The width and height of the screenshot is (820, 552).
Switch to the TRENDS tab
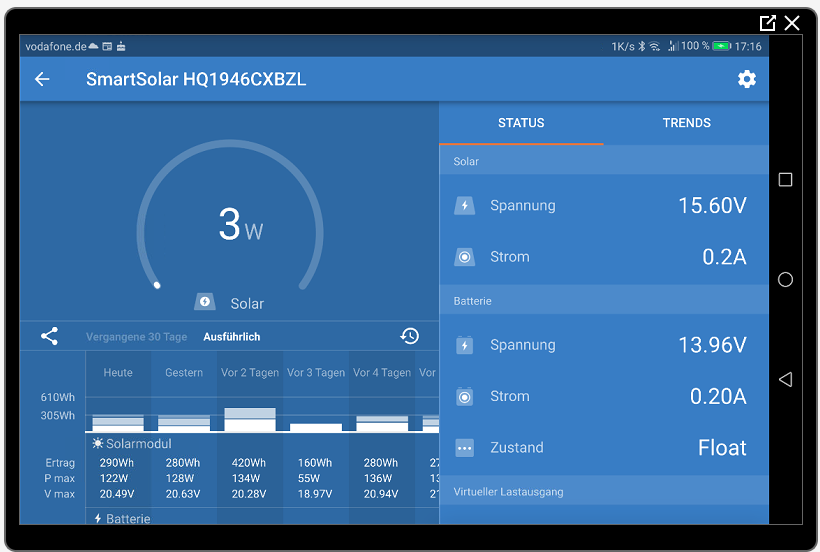[686, 123]
